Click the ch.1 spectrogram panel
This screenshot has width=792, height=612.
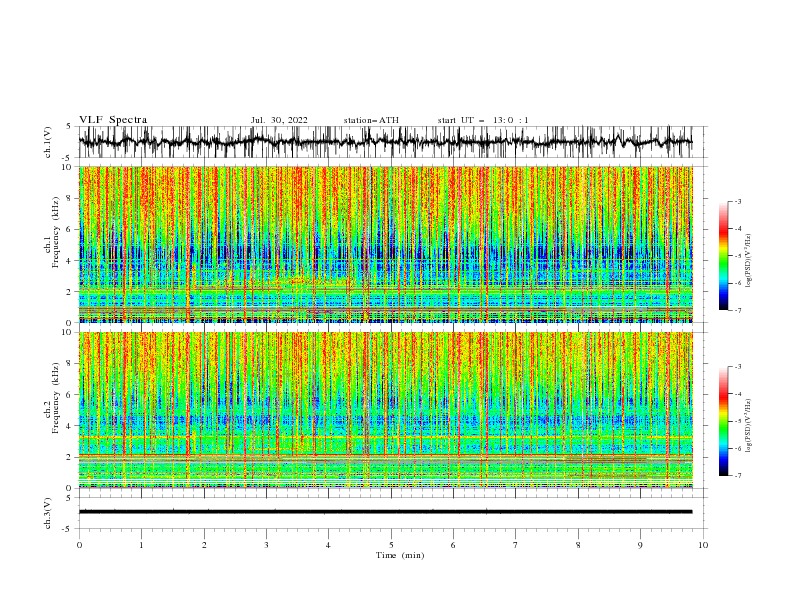[x=385, y=244]
